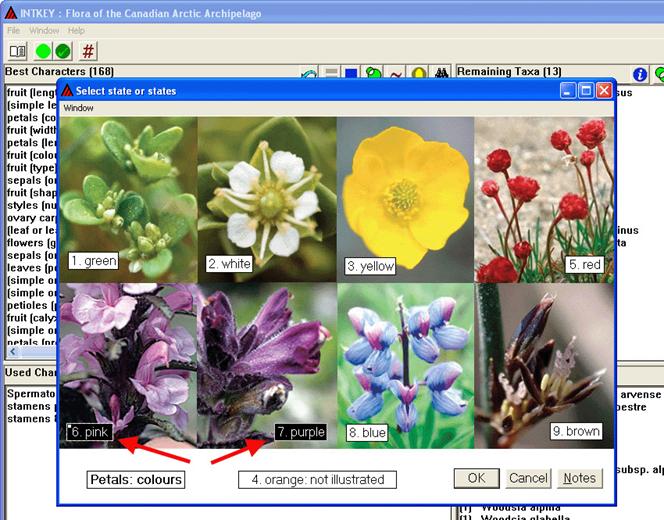Select the '5. red' state label
The image size is (664, 520).
coord(584,265)
